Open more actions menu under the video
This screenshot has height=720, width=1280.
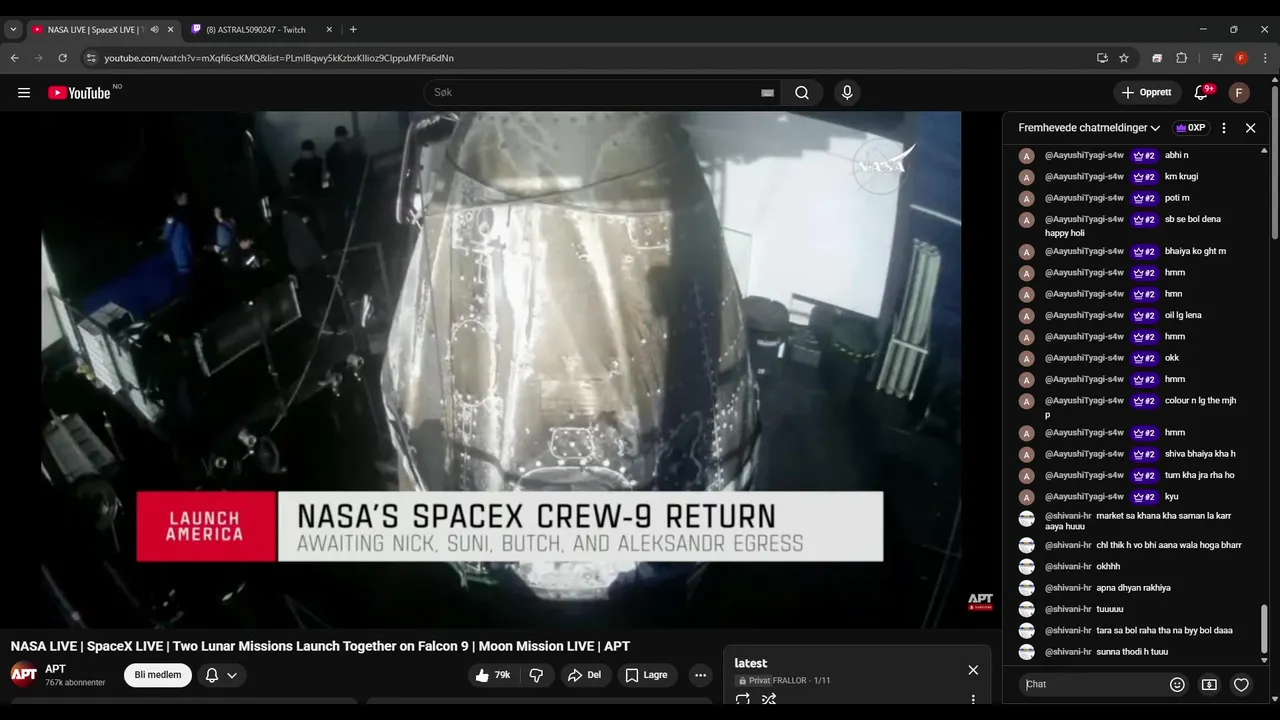(700, 675)
